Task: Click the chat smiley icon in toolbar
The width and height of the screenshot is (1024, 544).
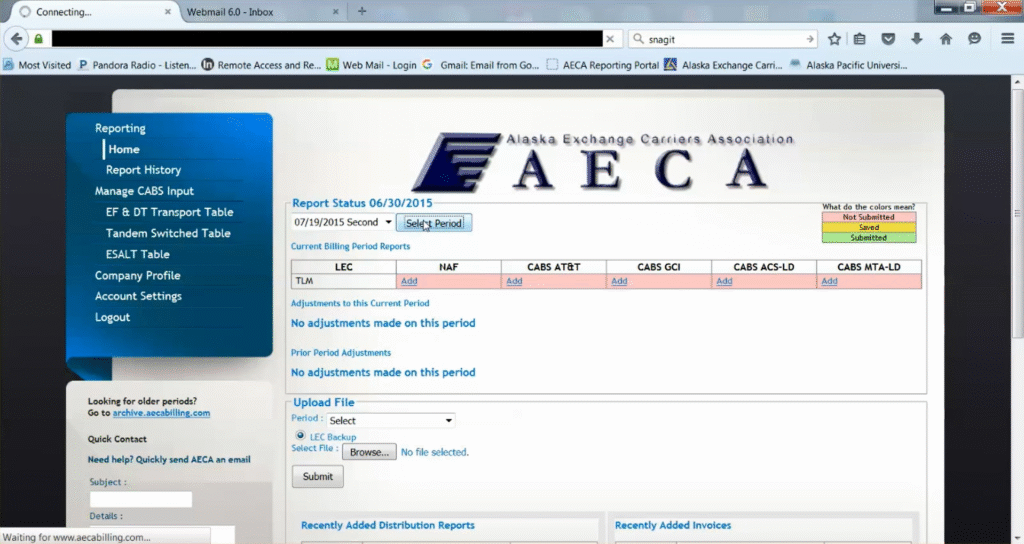Action: (974, 39)
